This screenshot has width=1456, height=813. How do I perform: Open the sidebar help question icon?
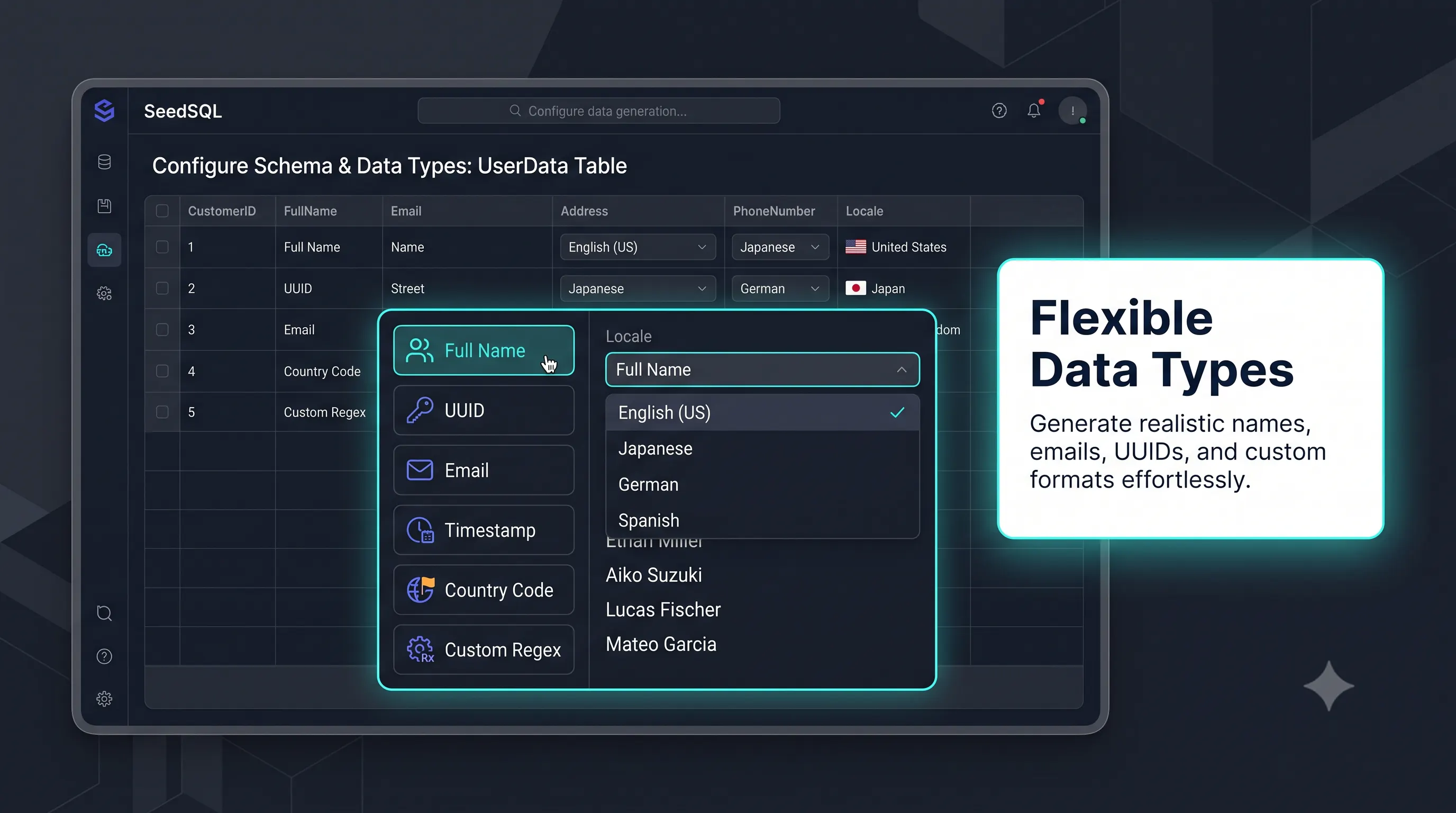pos(104,656)
